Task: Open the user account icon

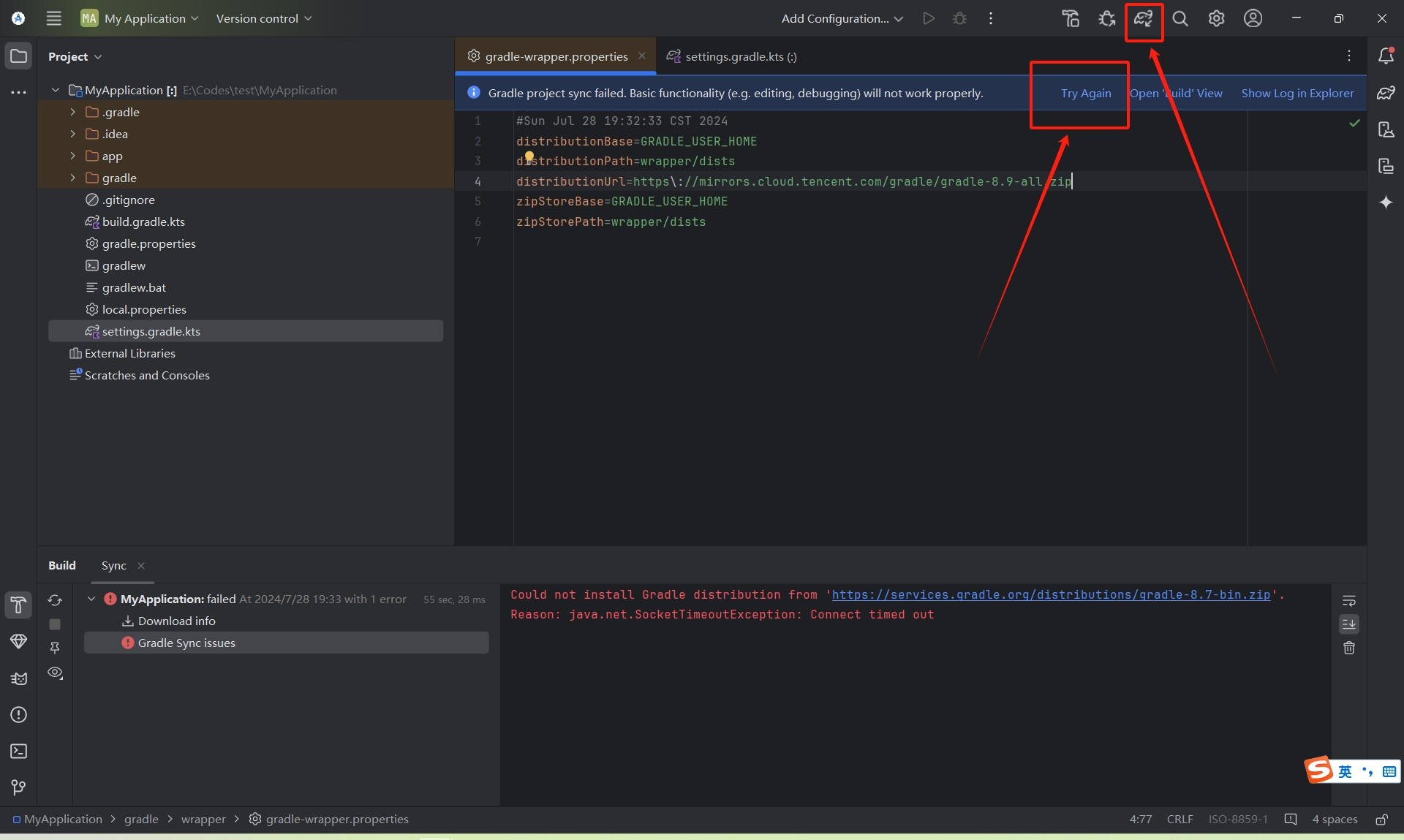Action: coord(1253,18)
